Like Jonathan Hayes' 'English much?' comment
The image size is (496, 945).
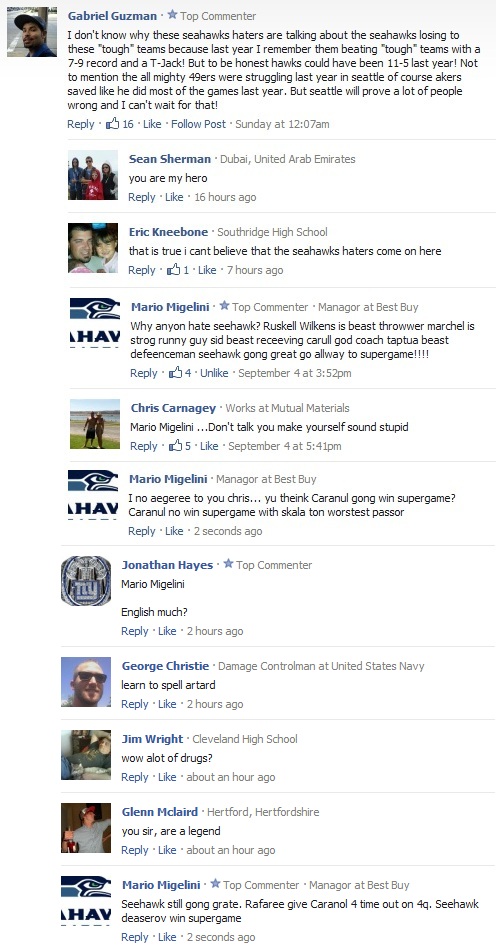coord(167,631)
